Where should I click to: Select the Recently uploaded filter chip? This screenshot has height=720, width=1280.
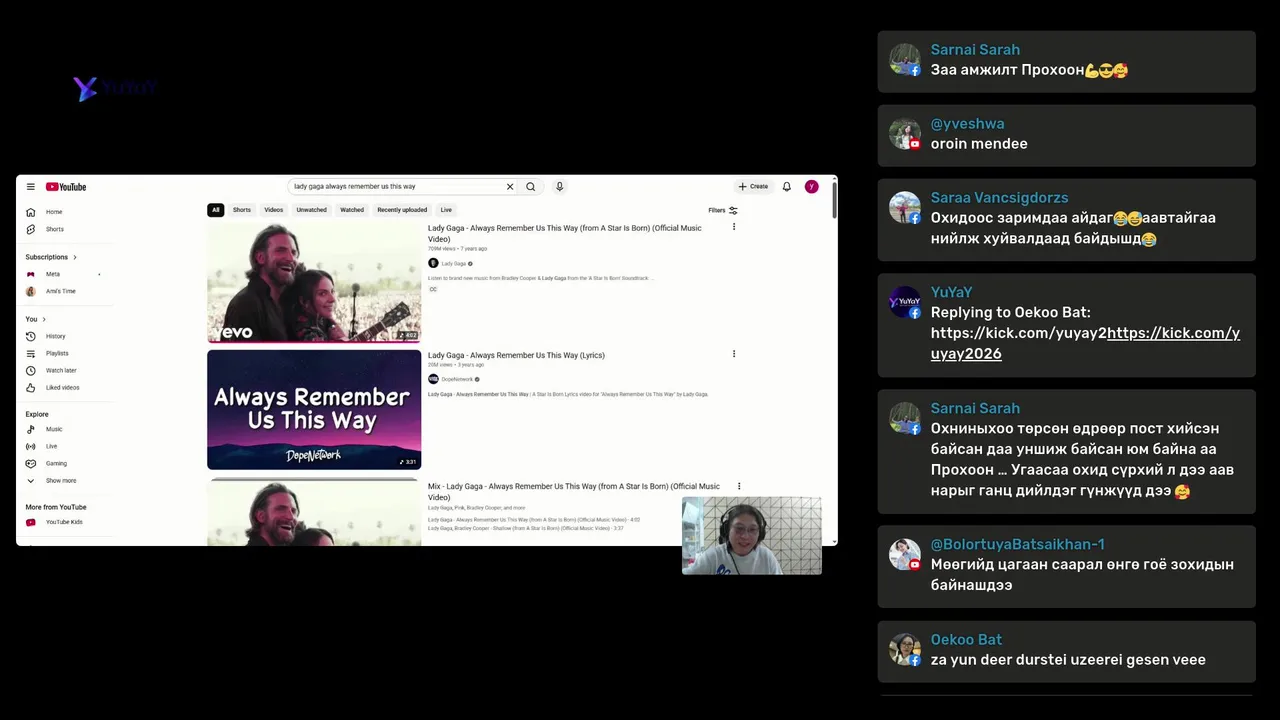(402, 210)
